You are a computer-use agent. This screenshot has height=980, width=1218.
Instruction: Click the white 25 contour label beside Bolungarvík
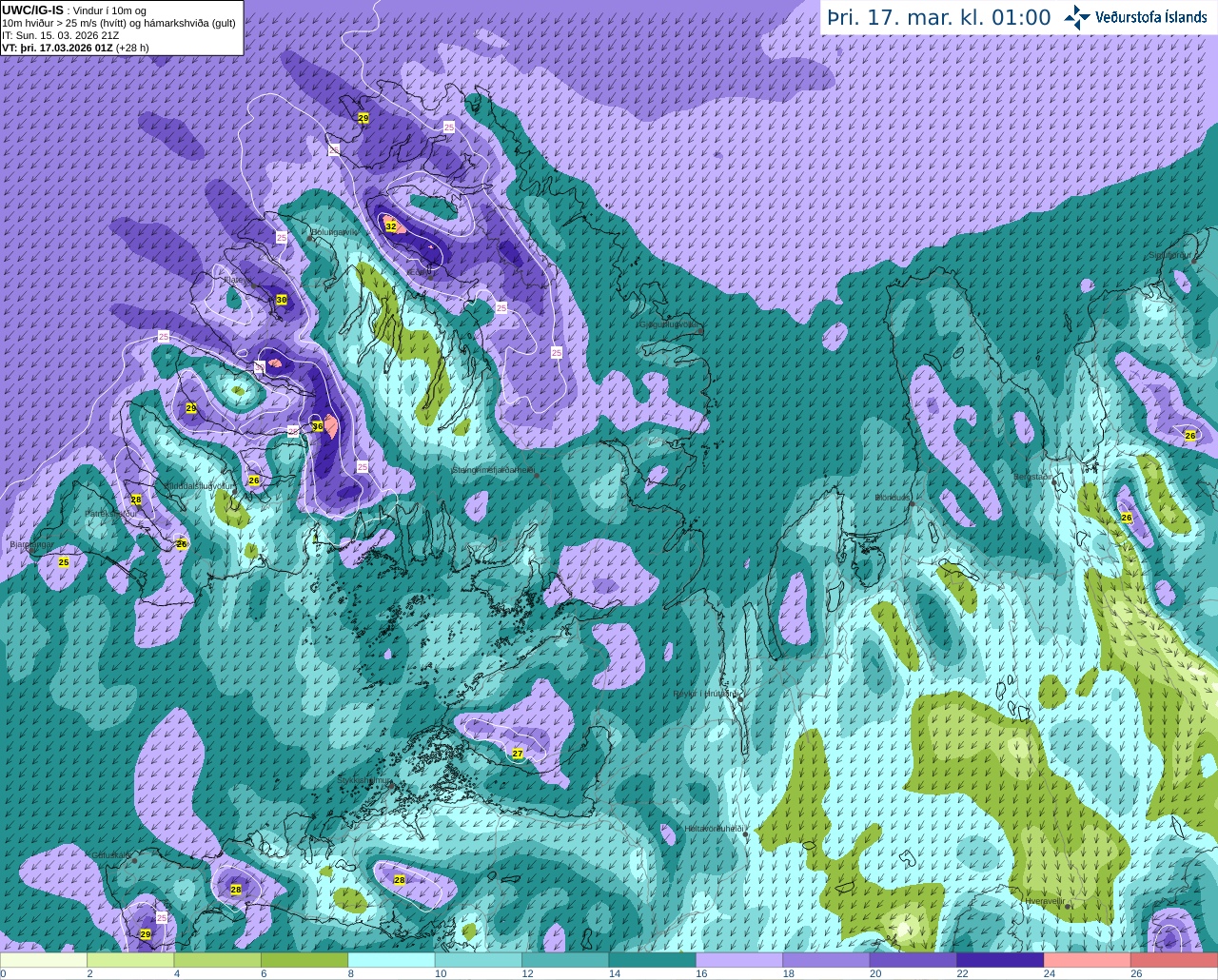point(282,237)
